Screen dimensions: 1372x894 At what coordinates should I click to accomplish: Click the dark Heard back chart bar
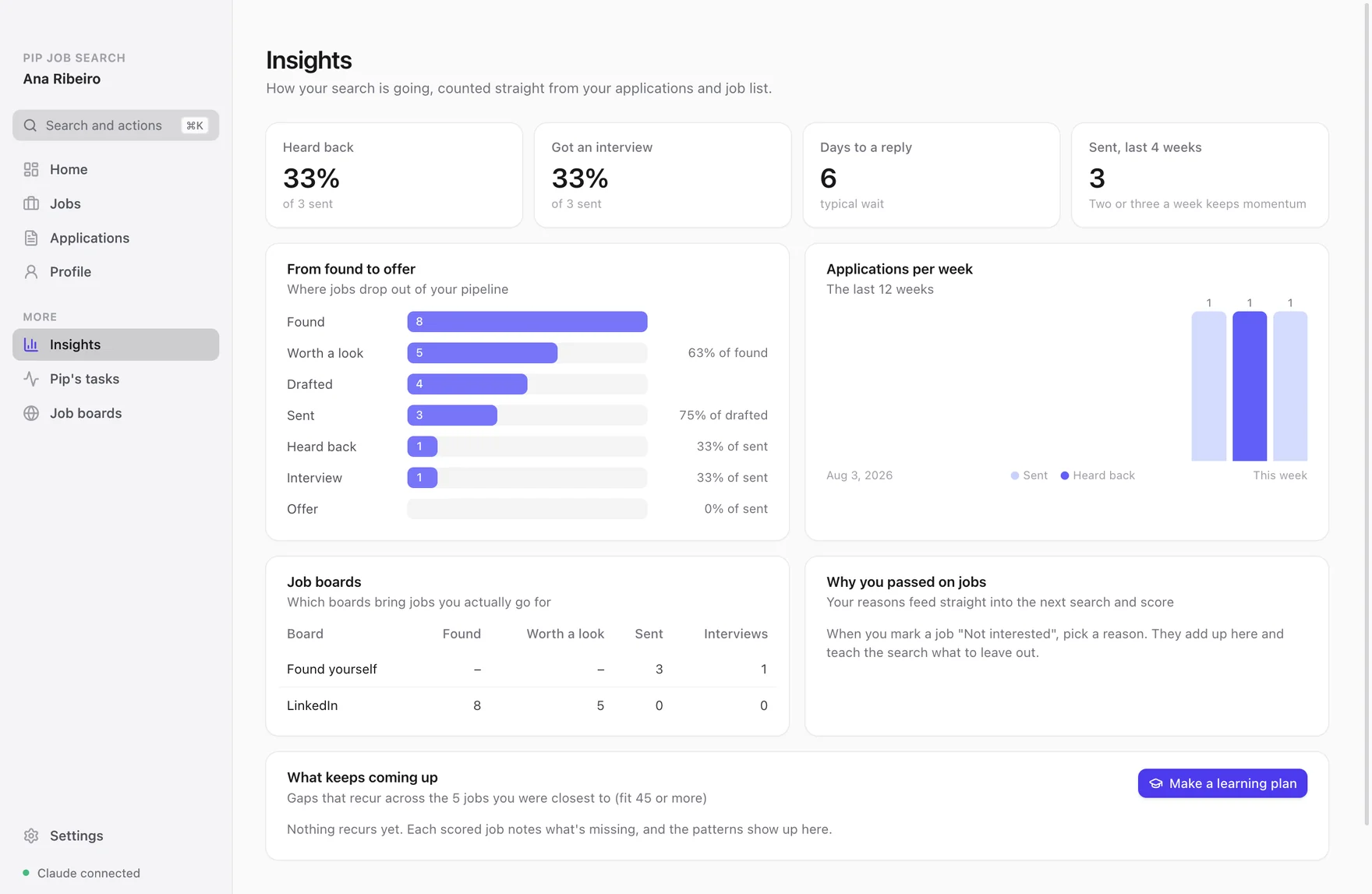point(1250,386)
